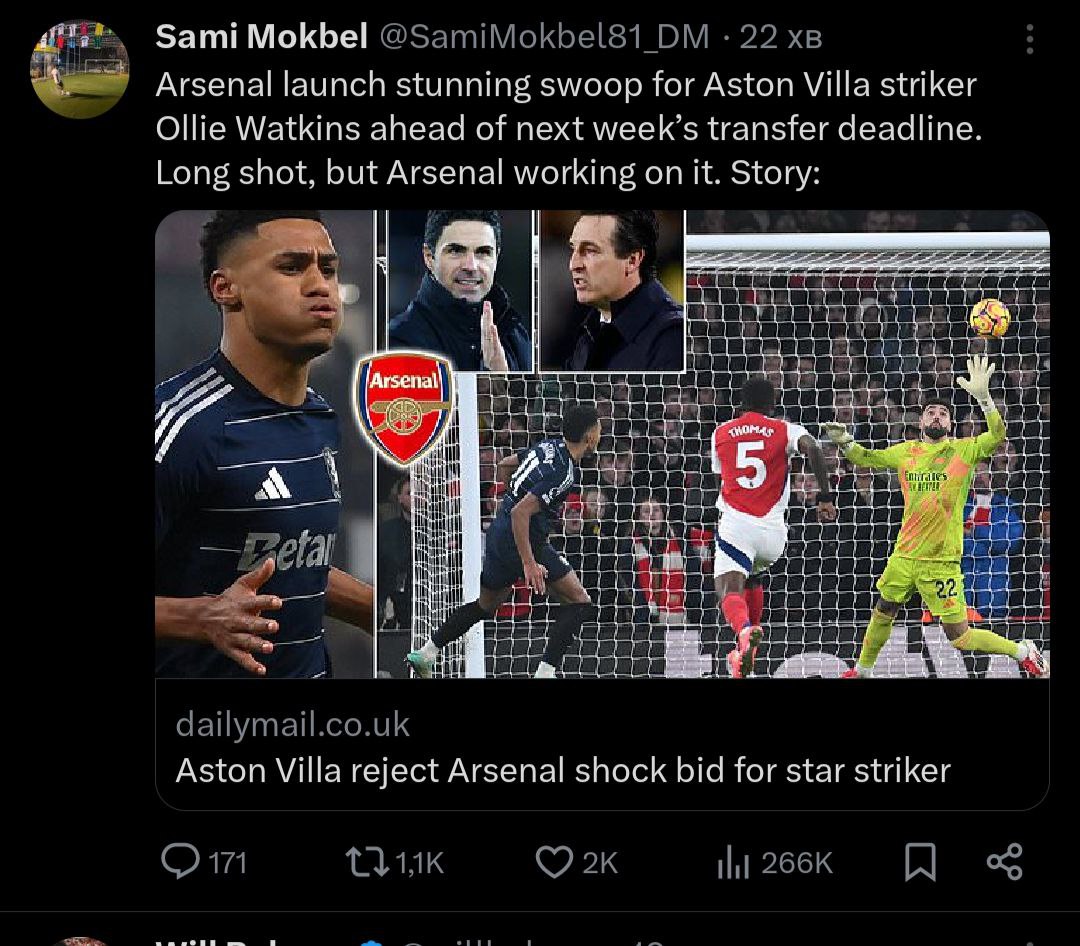The width and height of the screenshot is (1080, 946).
Task: Tap the 1,1K retweet count
Action: [420, 862]
